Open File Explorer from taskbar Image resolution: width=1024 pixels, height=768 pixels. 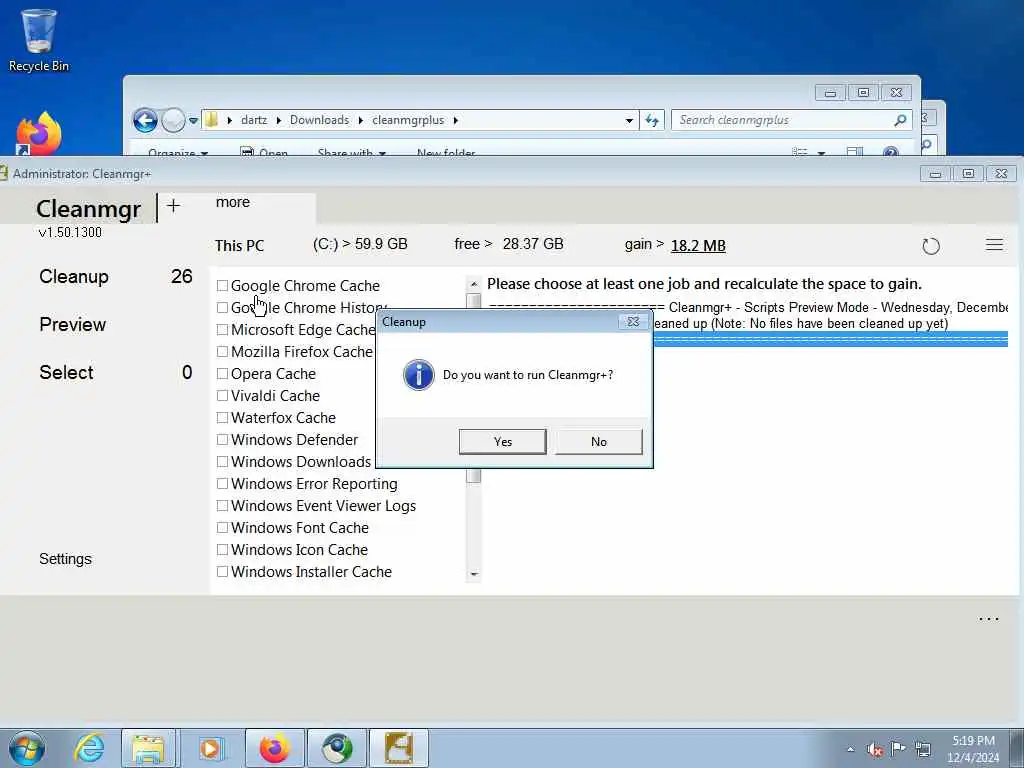coord(148,748)
